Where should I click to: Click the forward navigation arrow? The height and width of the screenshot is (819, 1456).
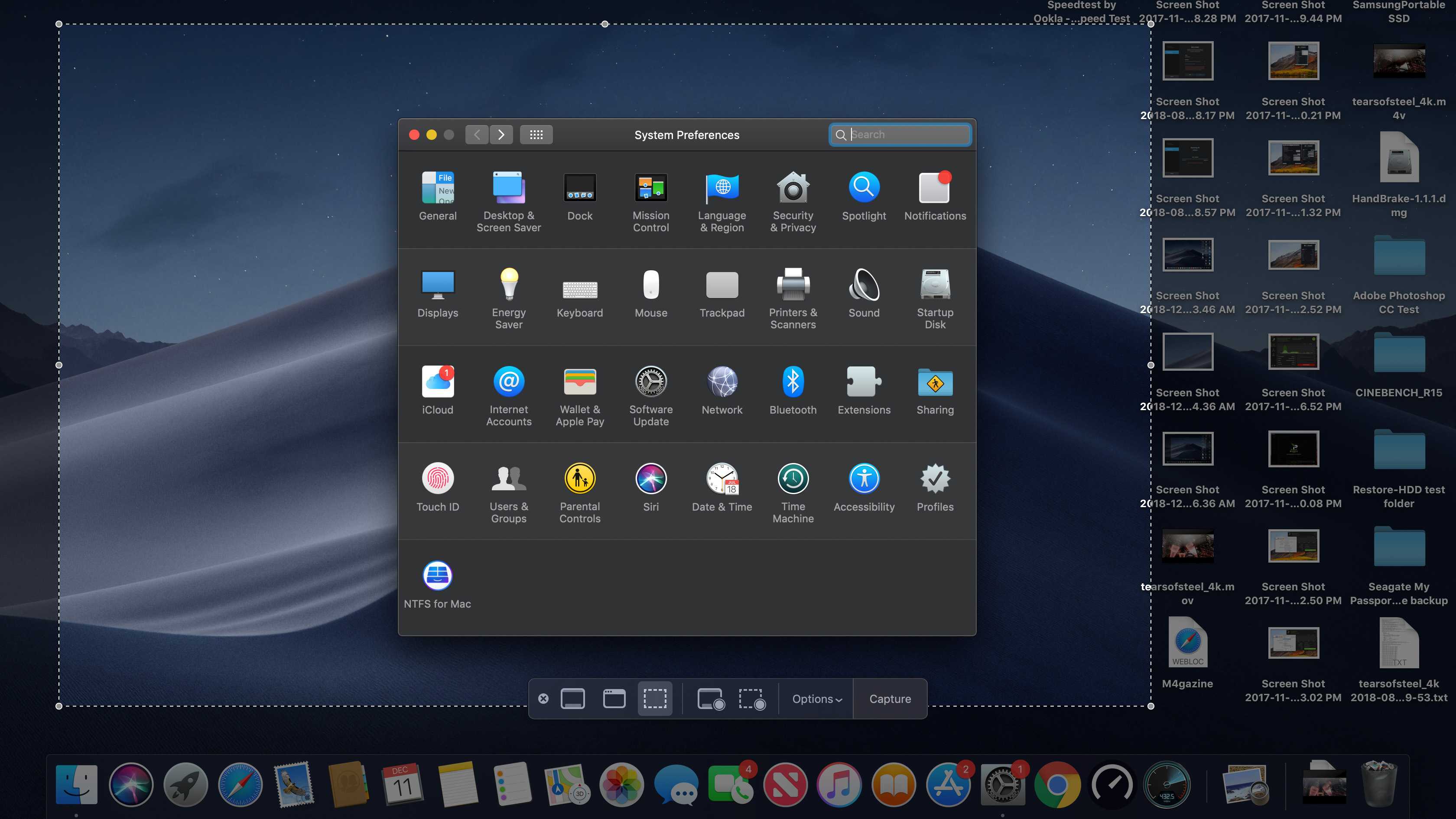(x=499, y=134)
